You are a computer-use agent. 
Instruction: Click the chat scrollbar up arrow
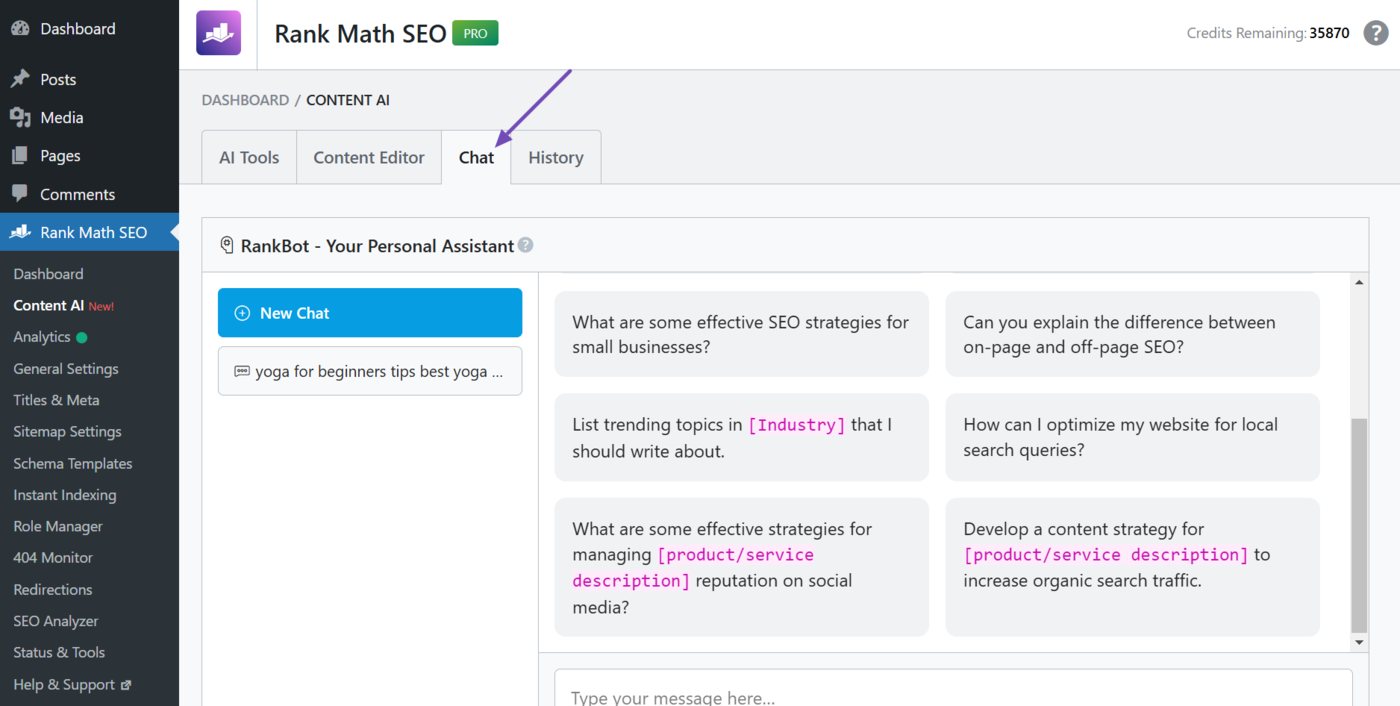[x=1359, y=283]
